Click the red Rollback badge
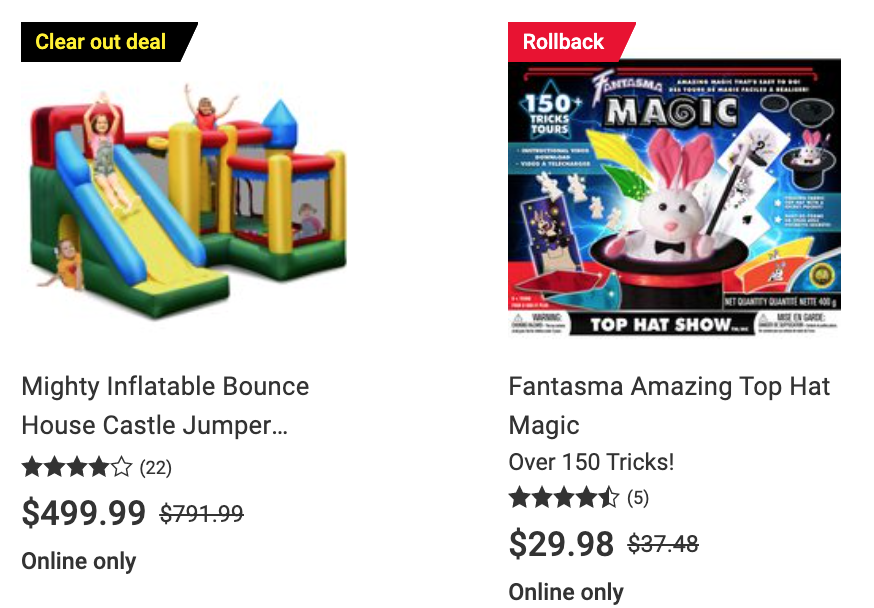Screen dimensions: 874x608 571,42
